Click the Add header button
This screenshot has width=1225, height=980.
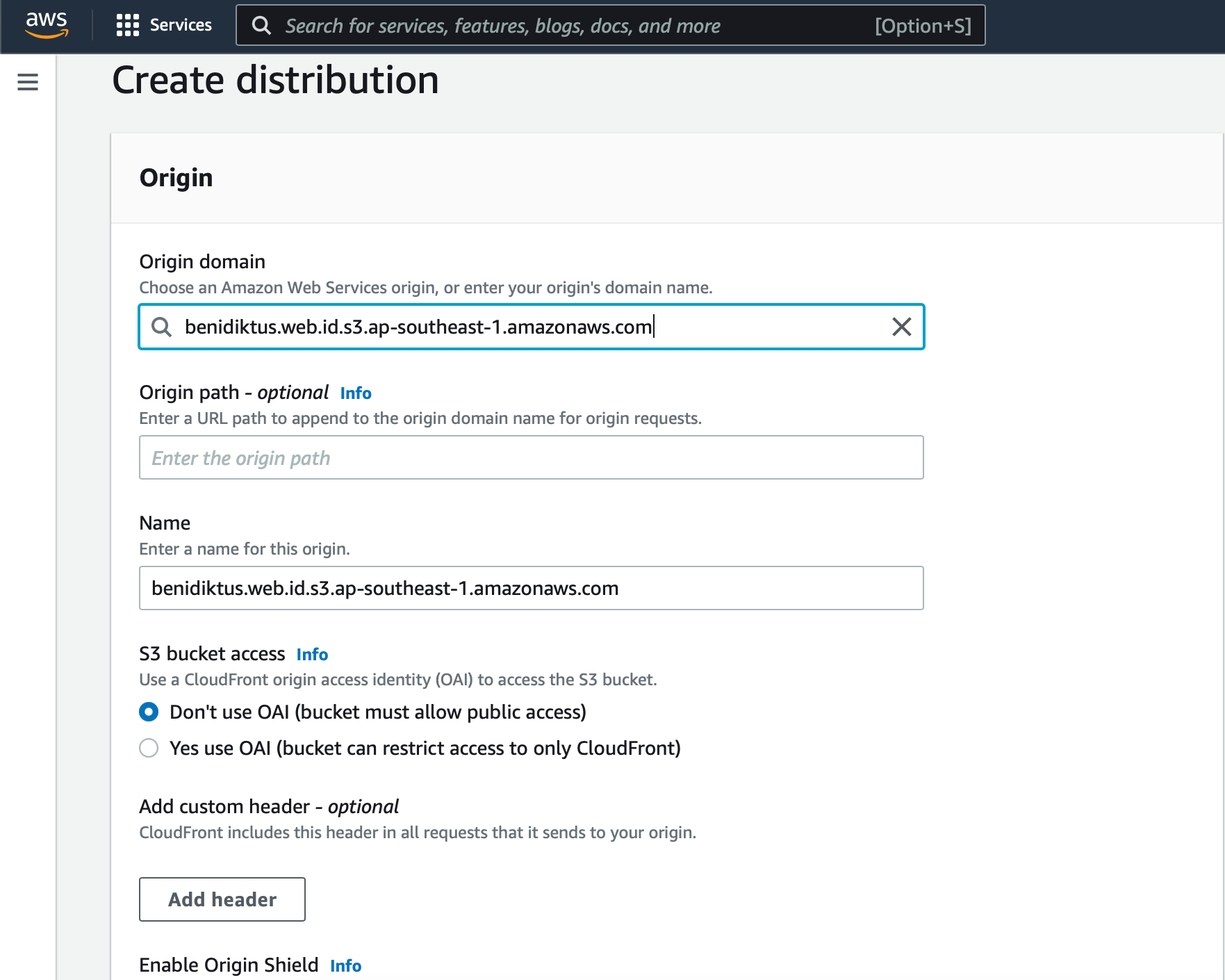[x=222, y=899]
